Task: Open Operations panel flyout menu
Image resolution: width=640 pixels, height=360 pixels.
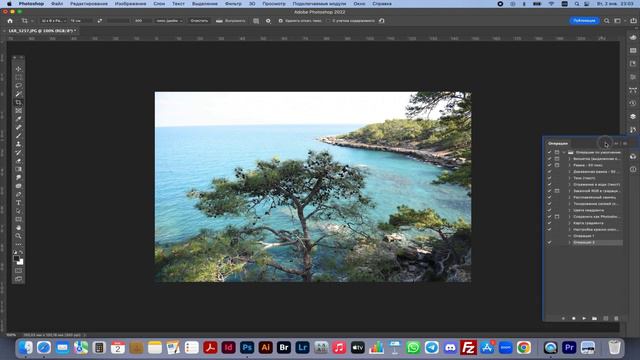Action: 624,144
